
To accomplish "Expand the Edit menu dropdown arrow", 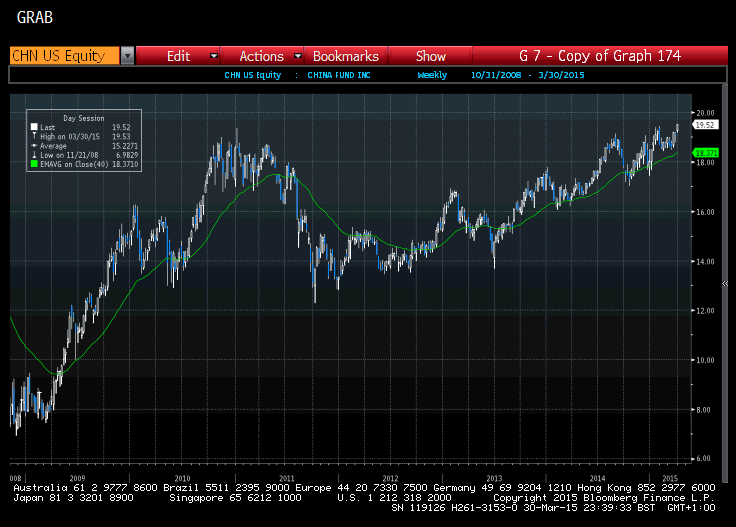I will [213, 57].
